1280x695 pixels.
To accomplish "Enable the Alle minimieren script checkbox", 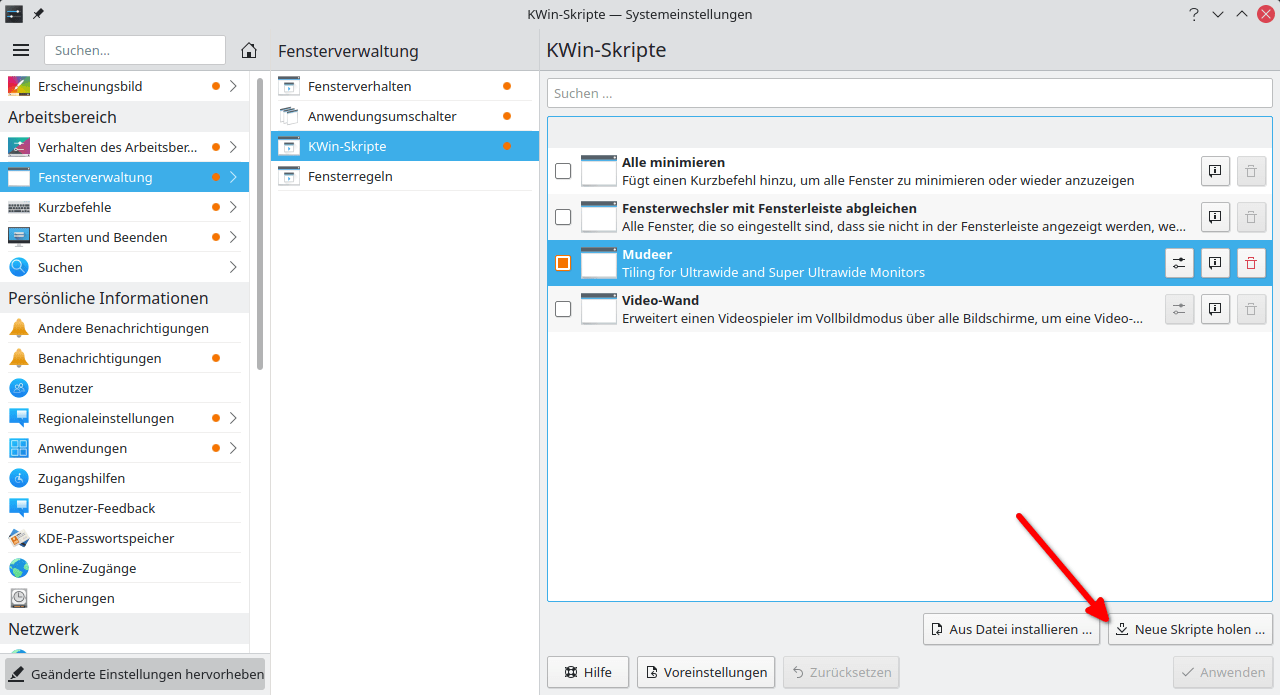I will [x=563, y=171].
